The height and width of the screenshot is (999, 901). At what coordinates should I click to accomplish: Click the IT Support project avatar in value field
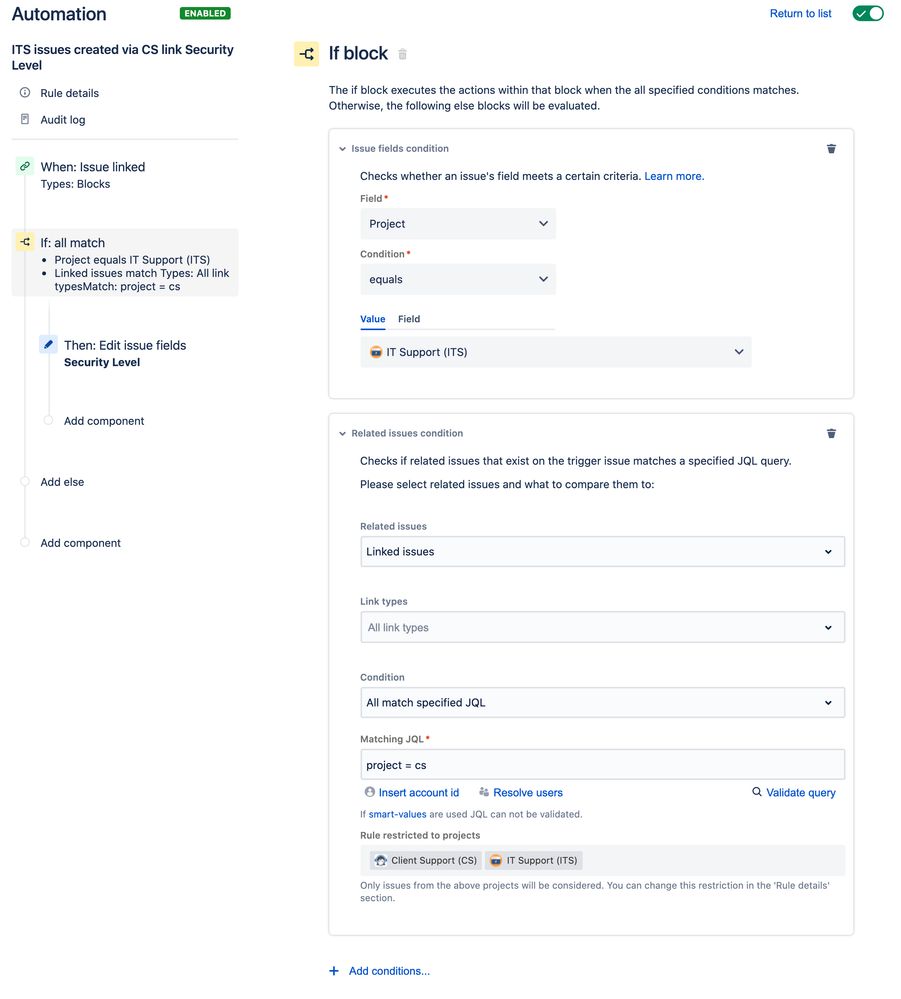(x=376, y=352)
